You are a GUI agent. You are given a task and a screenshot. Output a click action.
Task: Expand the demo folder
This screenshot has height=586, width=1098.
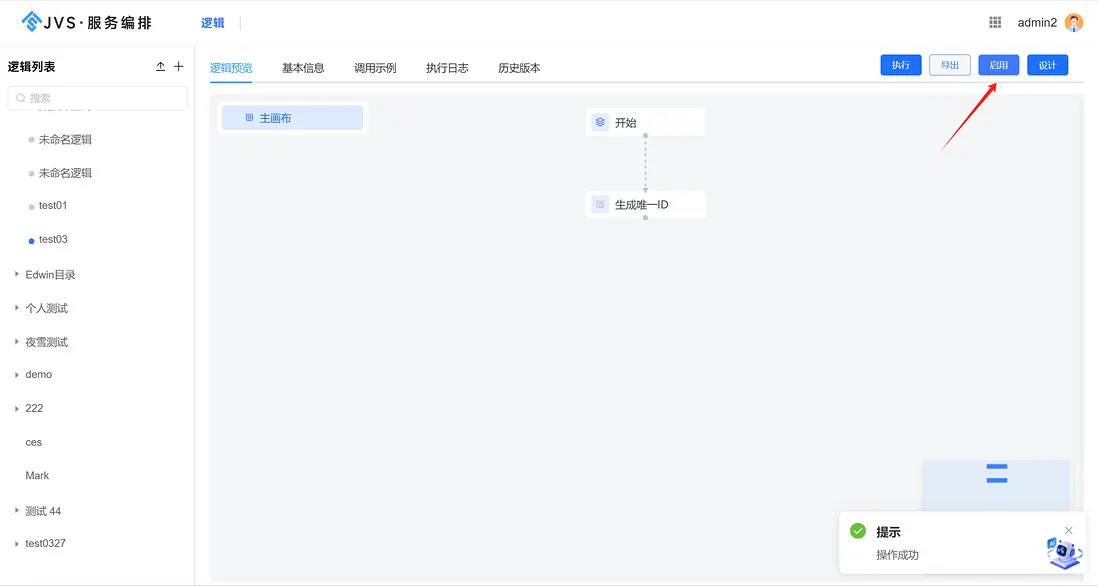(17, 375)
